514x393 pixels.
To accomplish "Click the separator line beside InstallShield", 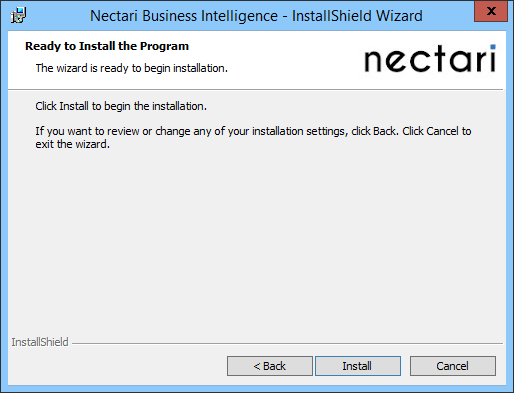I will (x=287, y=343).
